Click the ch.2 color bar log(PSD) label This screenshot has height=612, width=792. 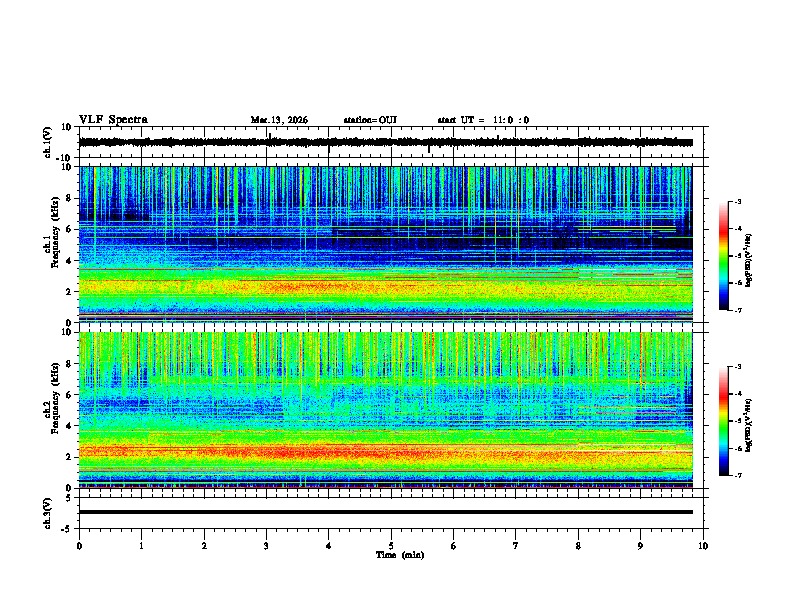click(749, 425)
